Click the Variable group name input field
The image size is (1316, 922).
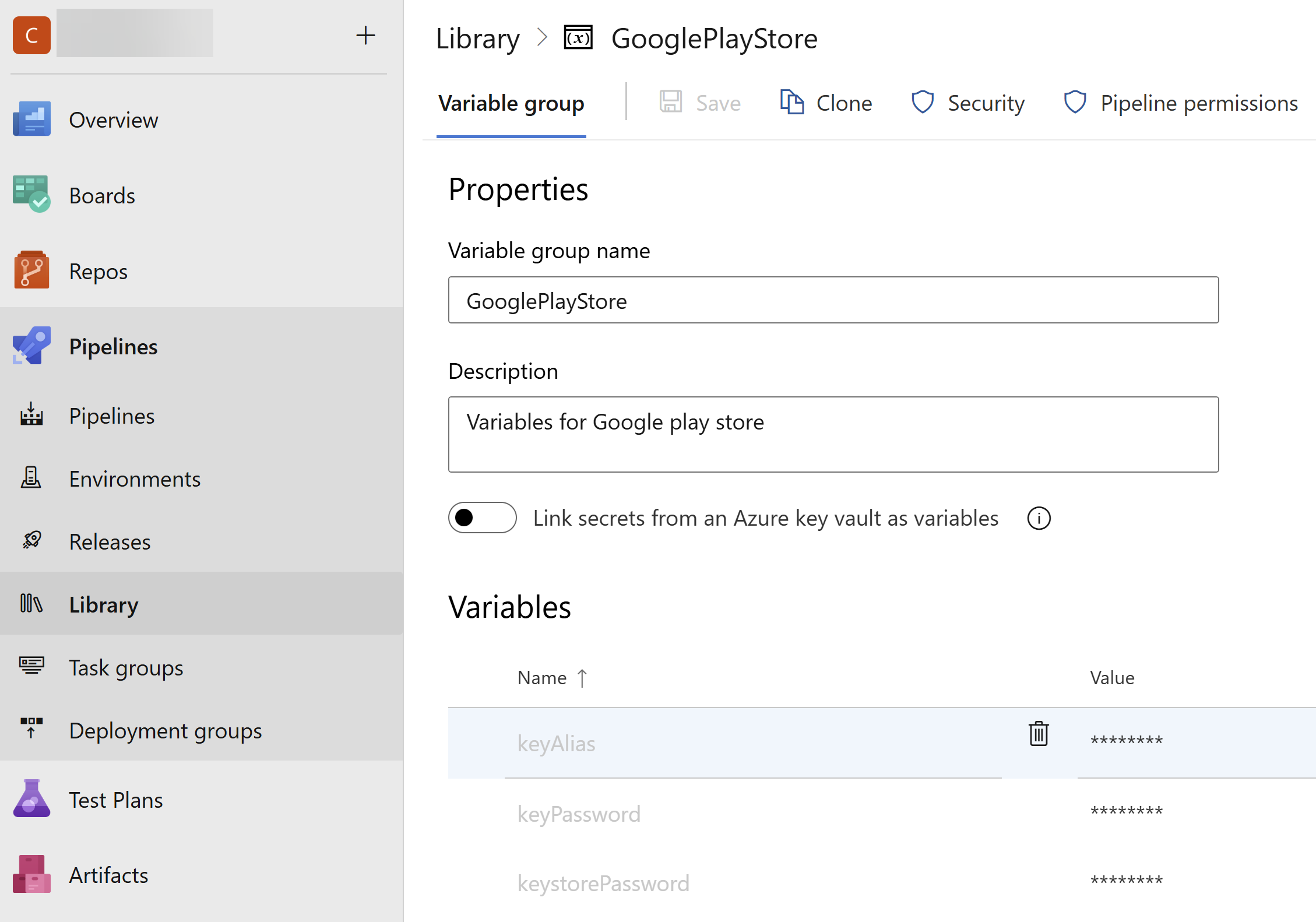click(833, 301)
